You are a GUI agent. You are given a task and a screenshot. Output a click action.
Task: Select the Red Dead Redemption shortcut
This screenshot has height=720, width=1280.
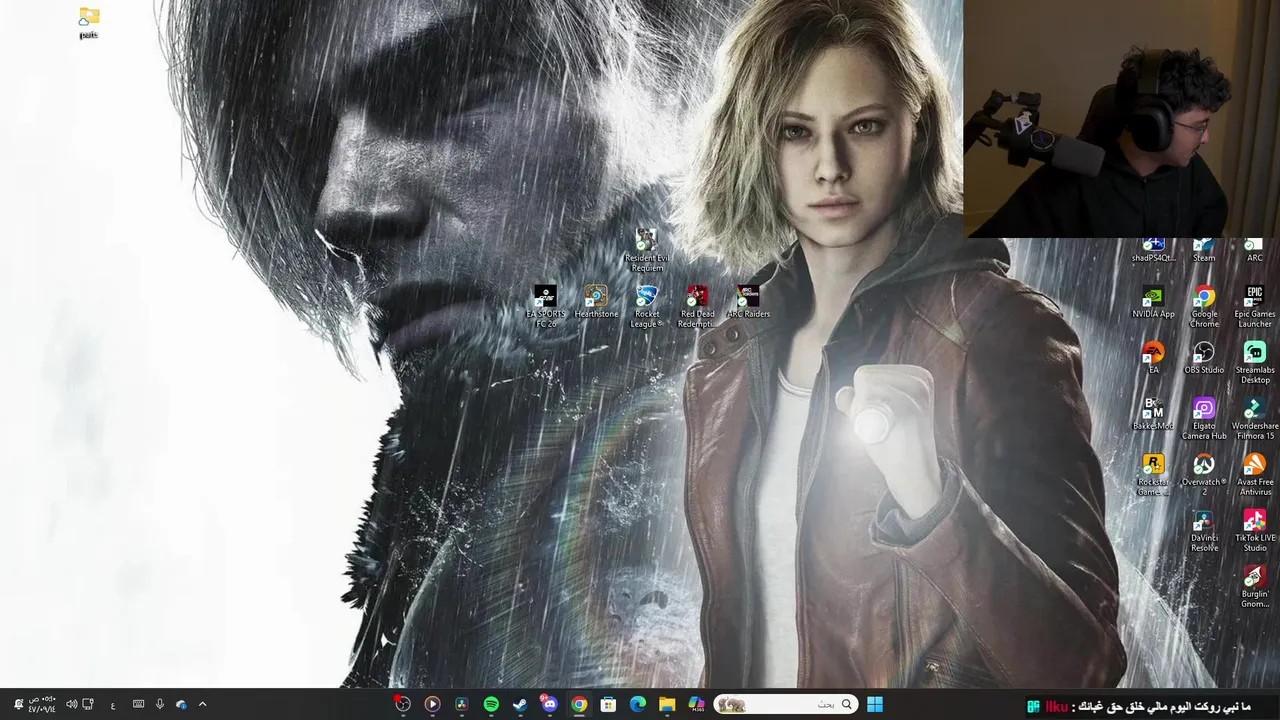697,306
